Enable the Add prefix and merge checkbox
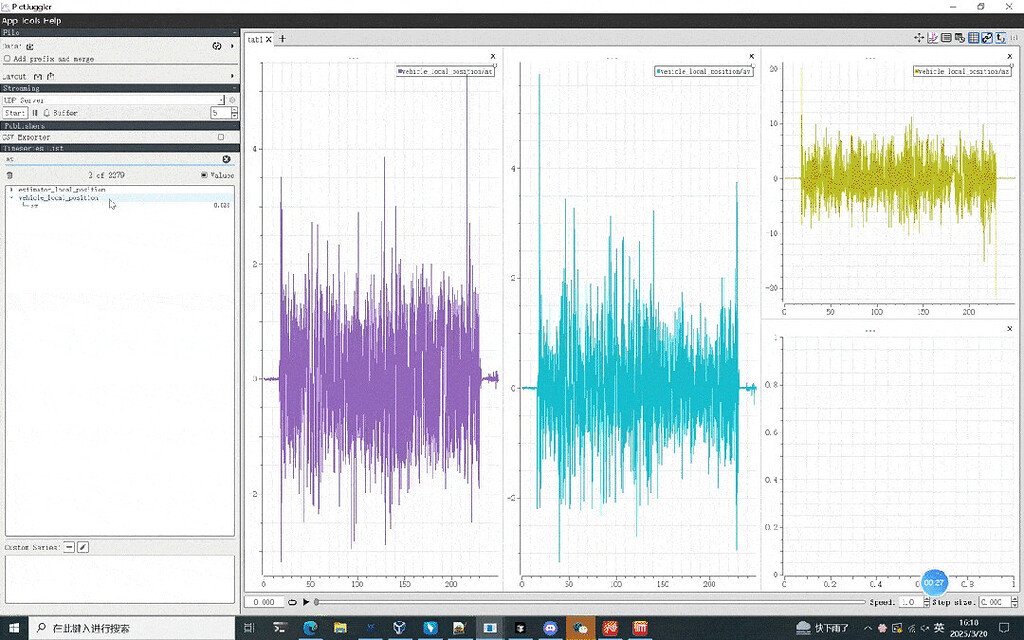1024x640 pixels. tap(7, 58)
